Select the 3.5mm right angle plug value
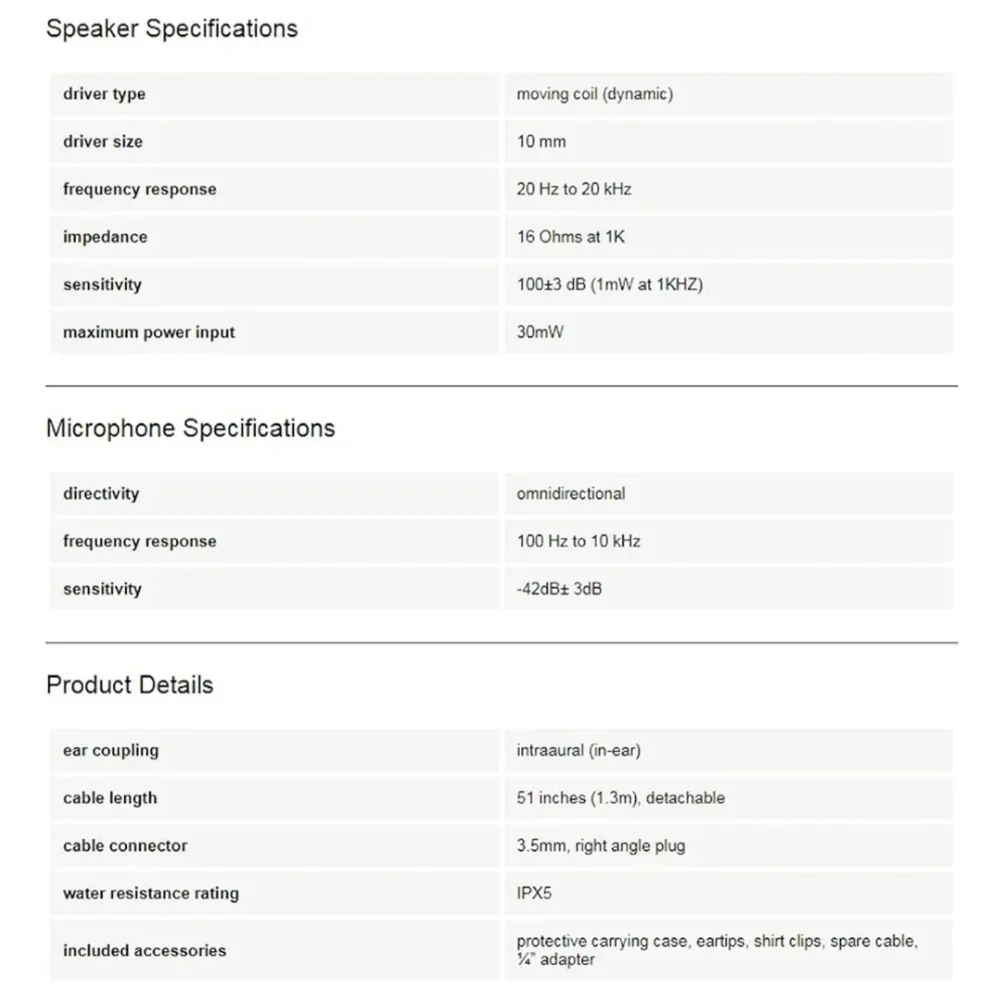1000x1000 pixels. (x=601, y=846)
